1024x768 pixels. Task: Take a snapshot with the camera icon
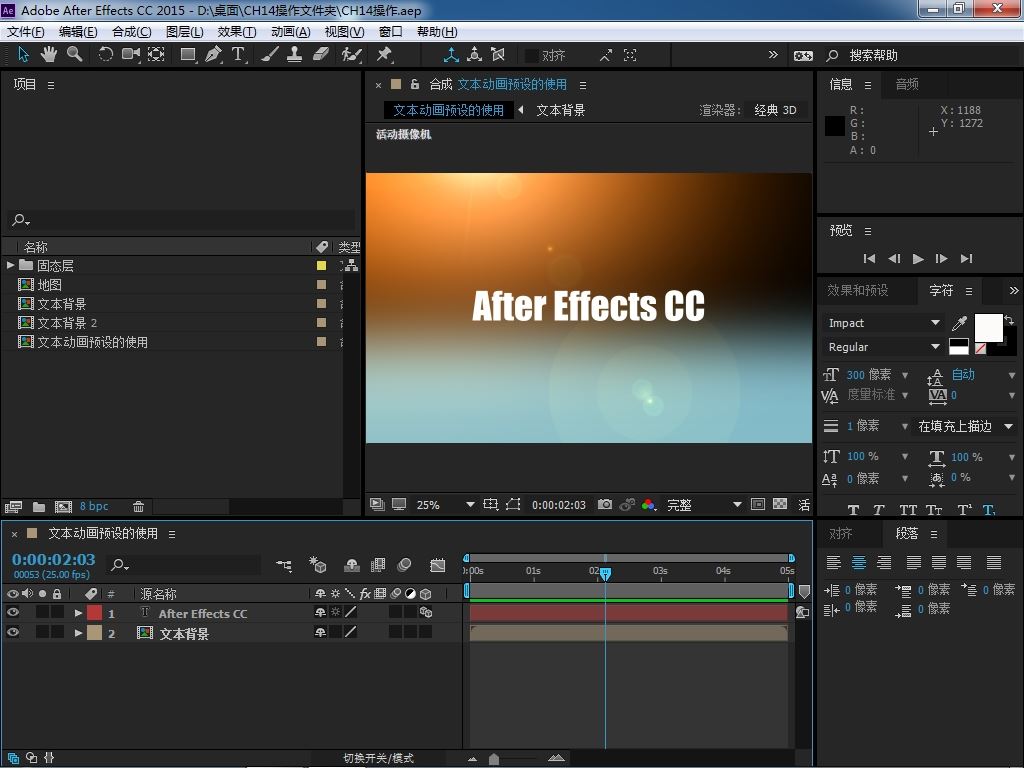coord(605,505)
